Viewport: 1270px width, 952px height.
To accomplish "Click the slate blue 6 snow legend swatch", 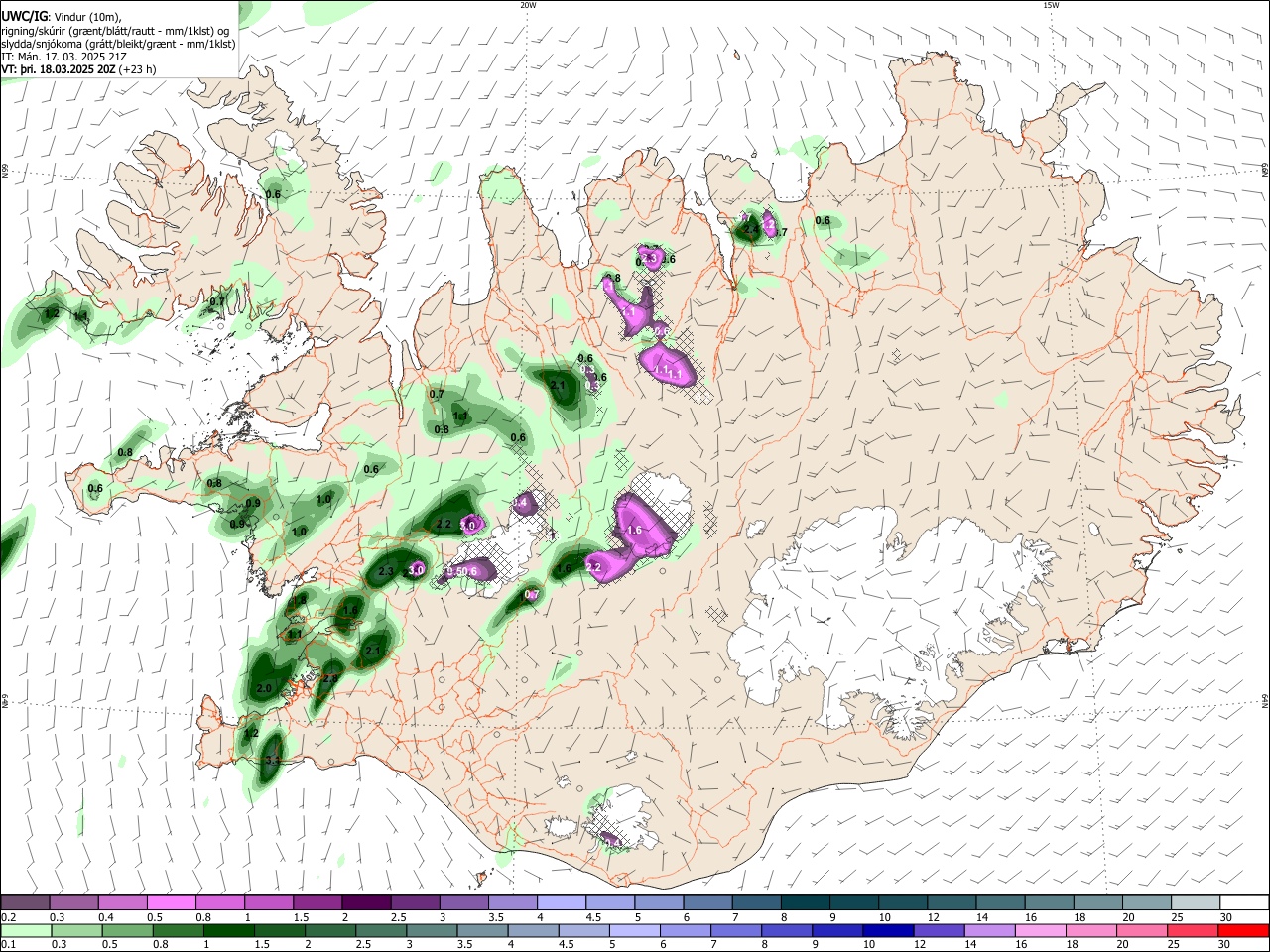I will [706, 902].
